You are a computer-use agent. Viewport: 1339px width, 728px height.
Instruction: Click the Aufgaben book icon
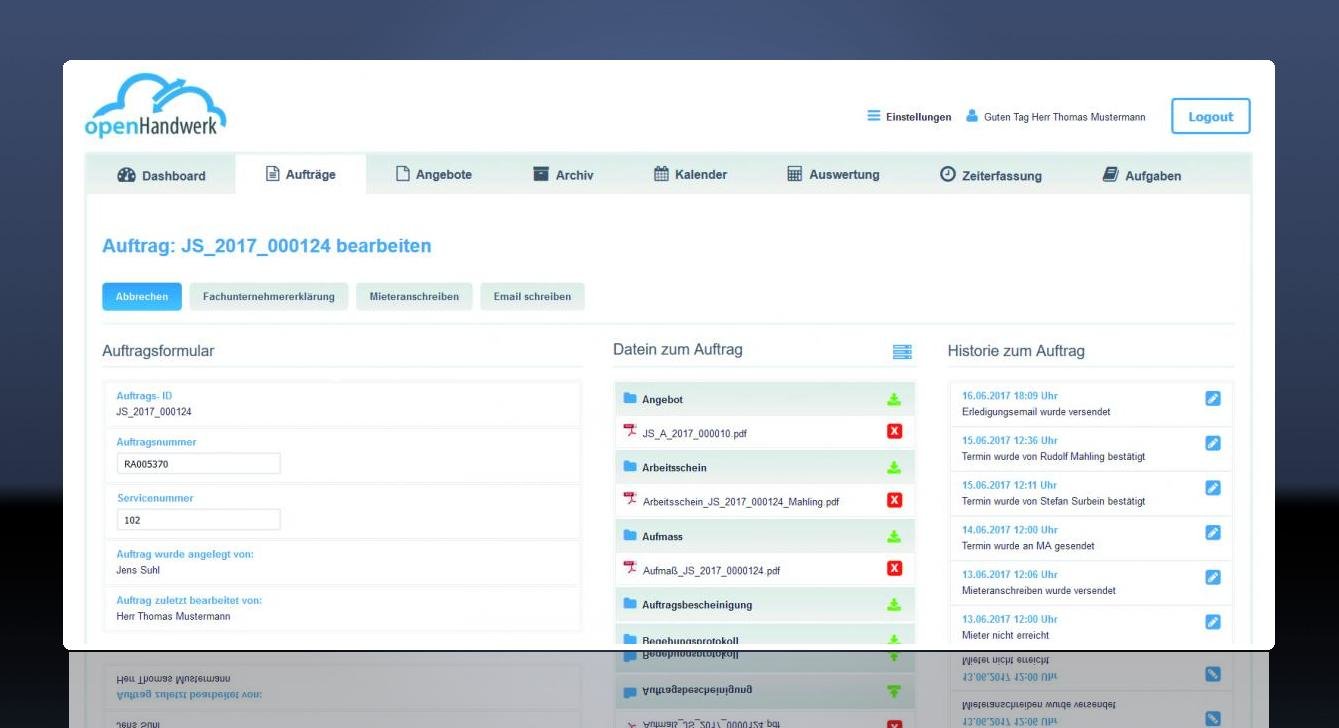[x=1110, y=175]
